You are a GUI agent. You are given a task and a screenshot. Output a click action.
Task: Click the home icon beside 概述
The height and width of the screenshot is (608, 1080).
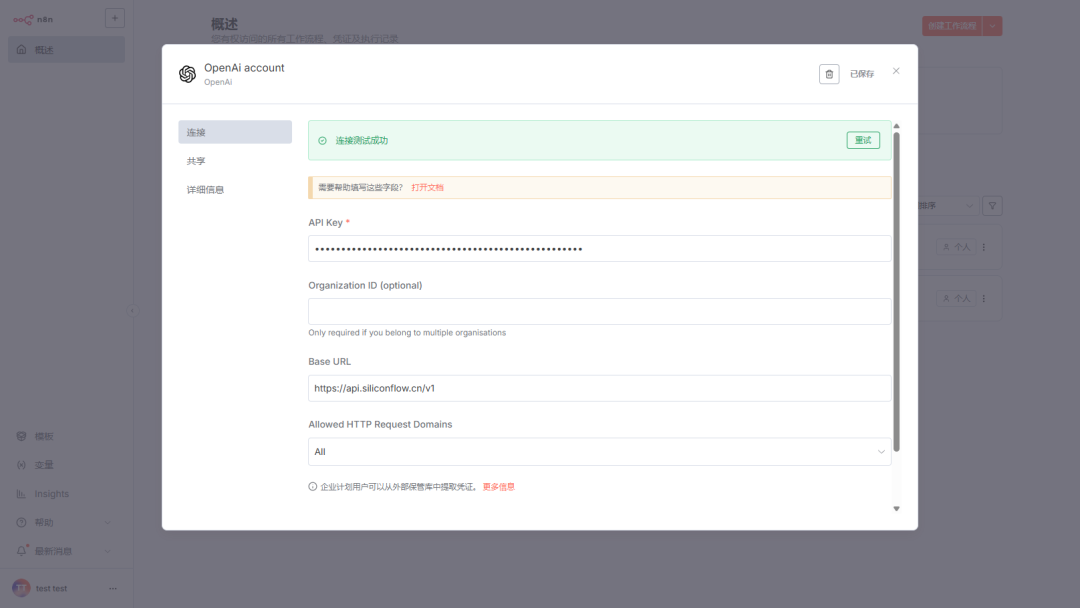click(21, 50)
